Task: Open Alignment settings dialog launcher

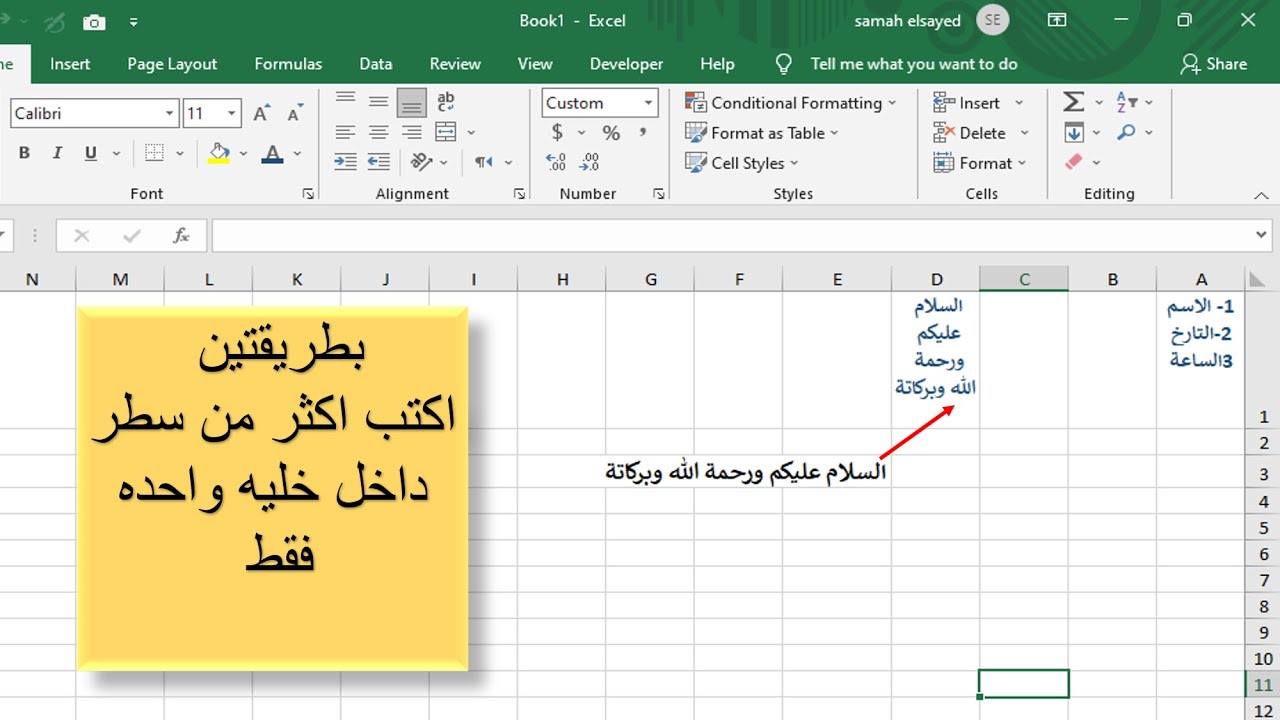Action: (x=519, y=194)
